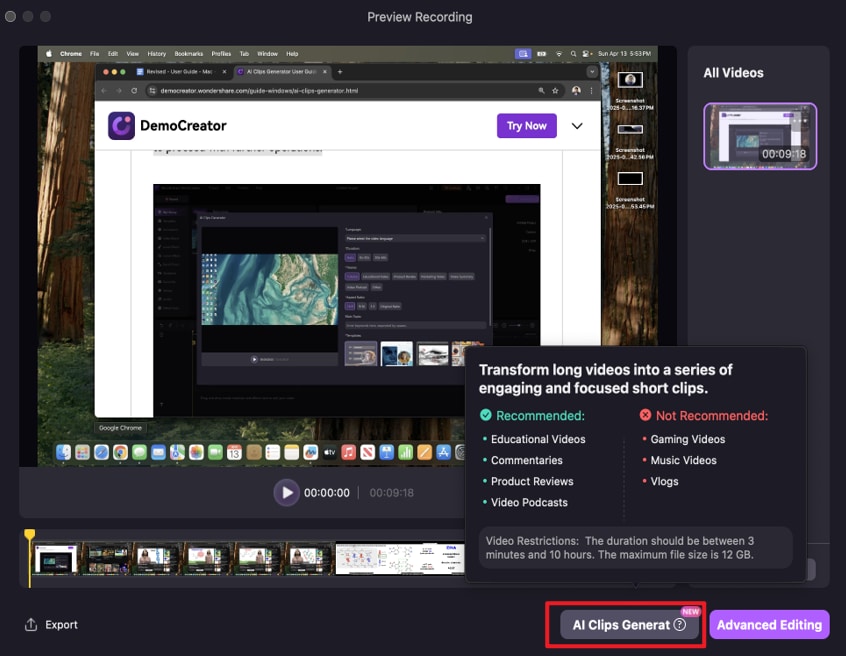Viewport: 846px width, 656px height.
Task: Click the Launchpad icon in the recorded Dock
Action: [x=82, y=452]
